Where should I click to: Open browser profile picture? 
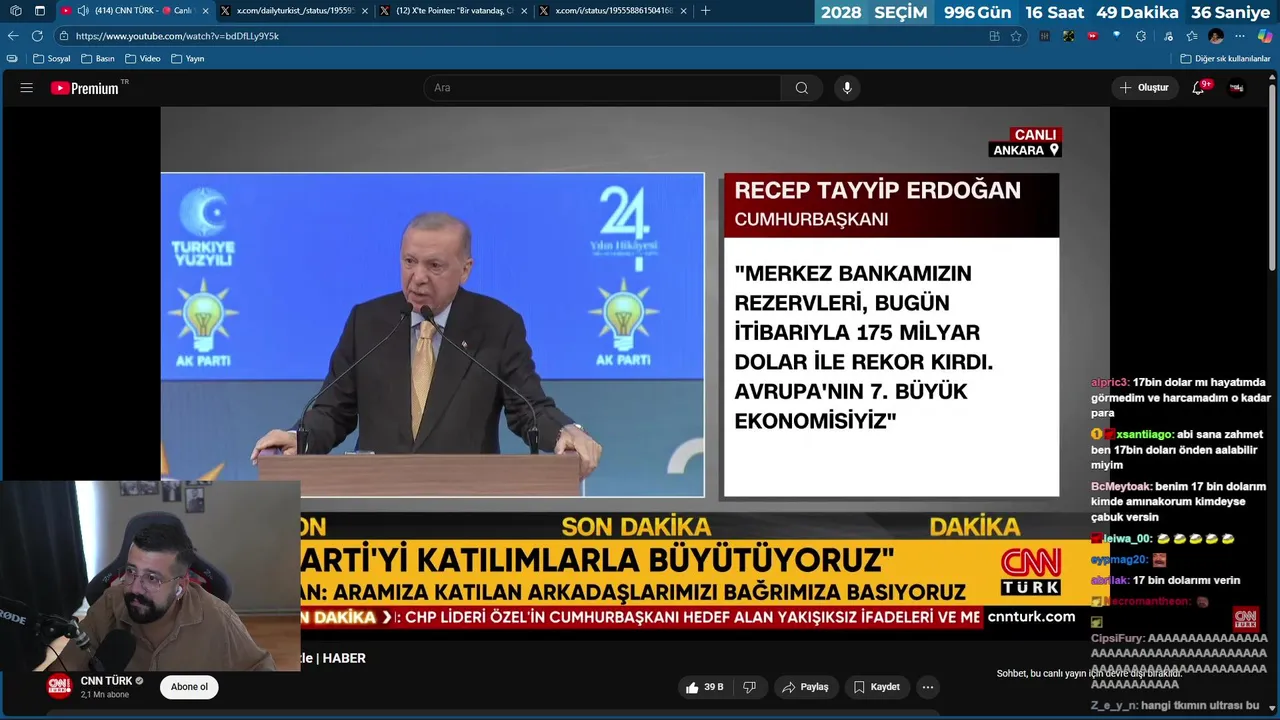pos(1216,36)
